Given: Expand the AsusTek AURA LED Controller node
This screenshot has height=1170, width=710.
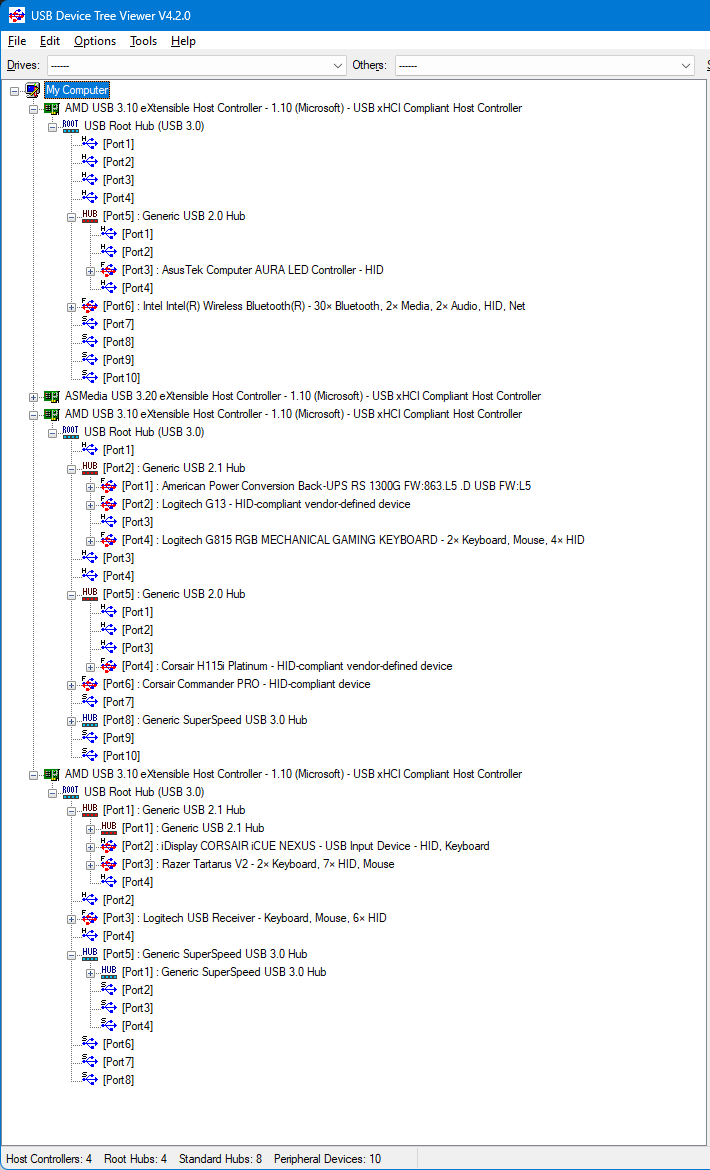Looking at the screenshot, I should (90, 270).
